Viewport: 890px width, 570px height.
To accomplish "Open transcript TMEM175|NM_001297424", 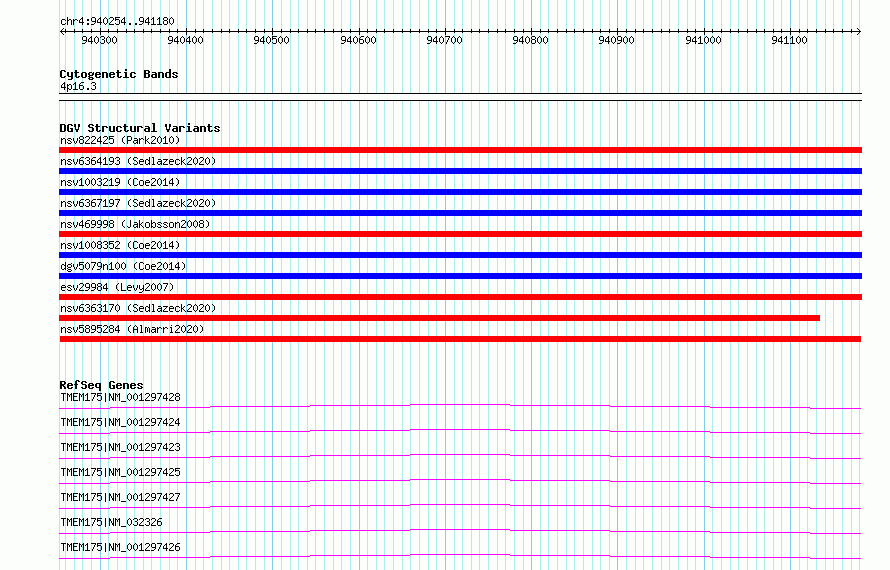I will point(120,422).
